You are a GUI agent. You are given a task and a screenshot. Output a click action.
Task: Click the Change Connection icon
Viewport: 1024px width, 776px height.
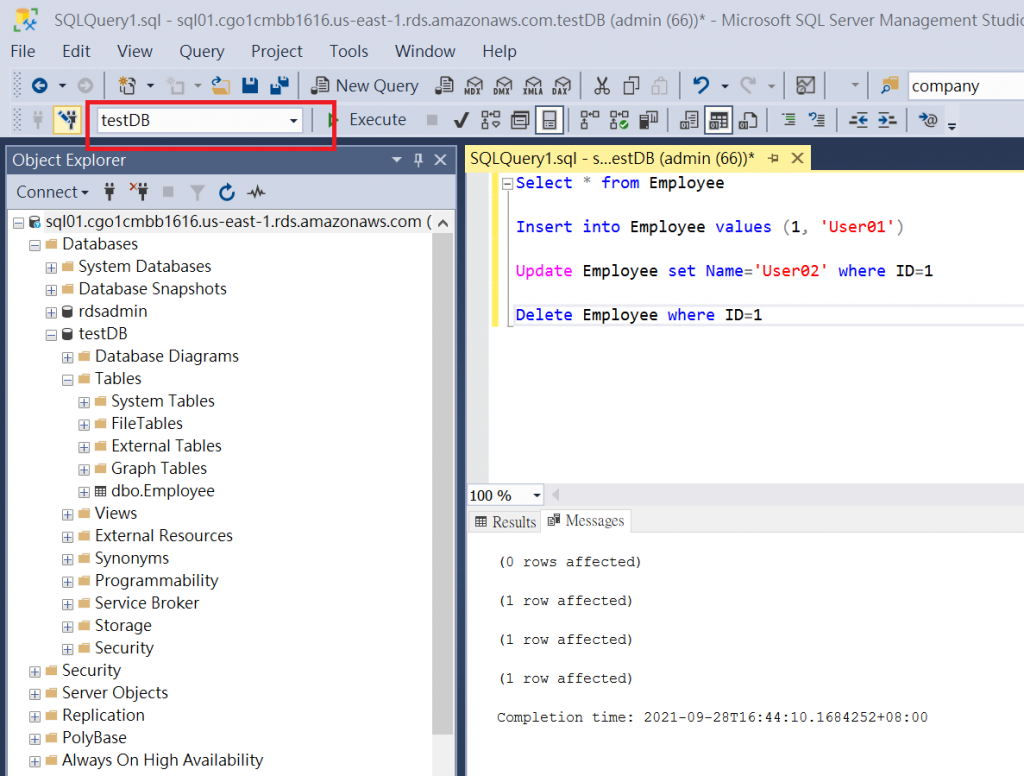click(67, 120)
